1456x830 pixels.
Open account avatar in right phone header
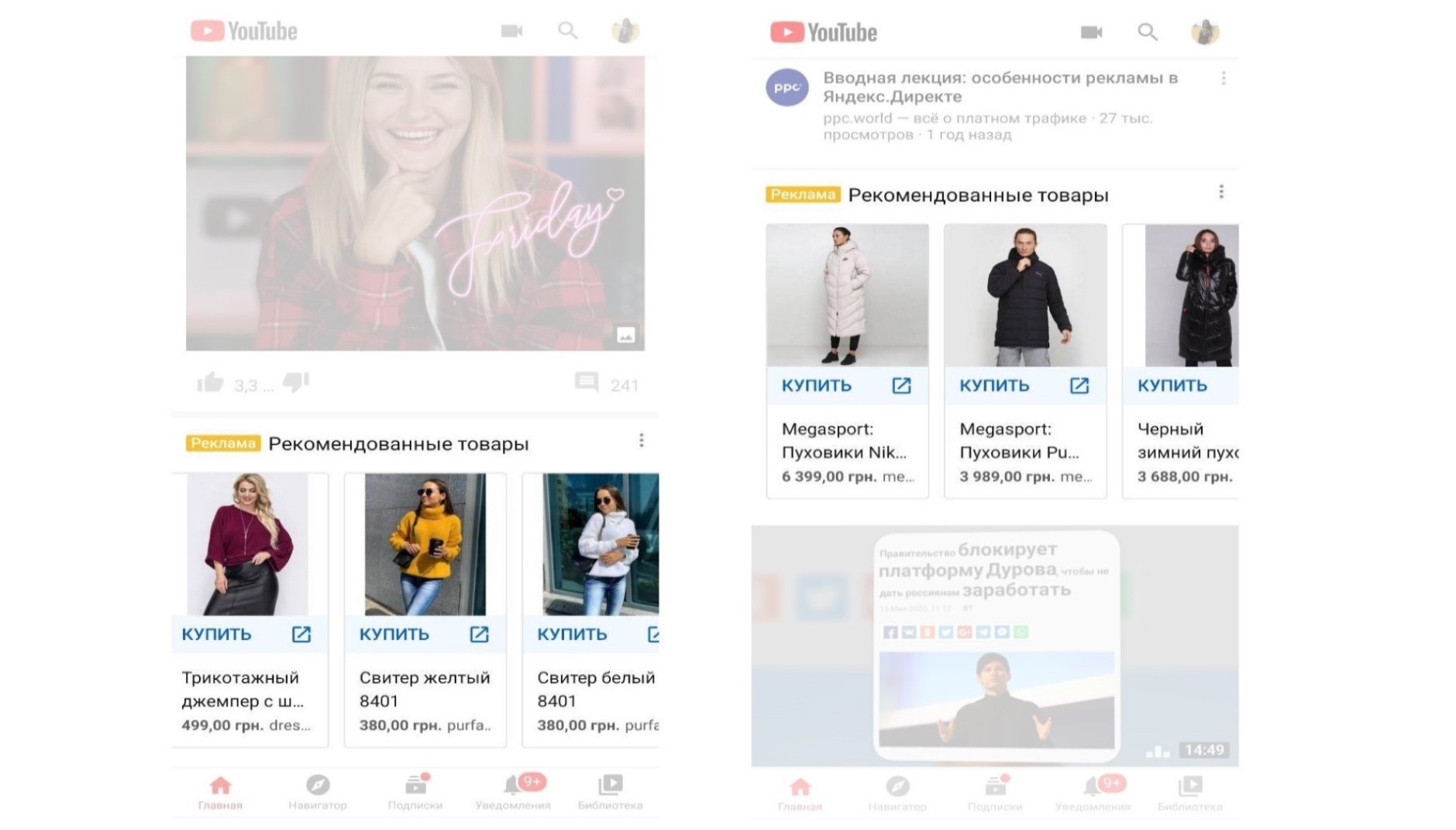(1204, 33)
